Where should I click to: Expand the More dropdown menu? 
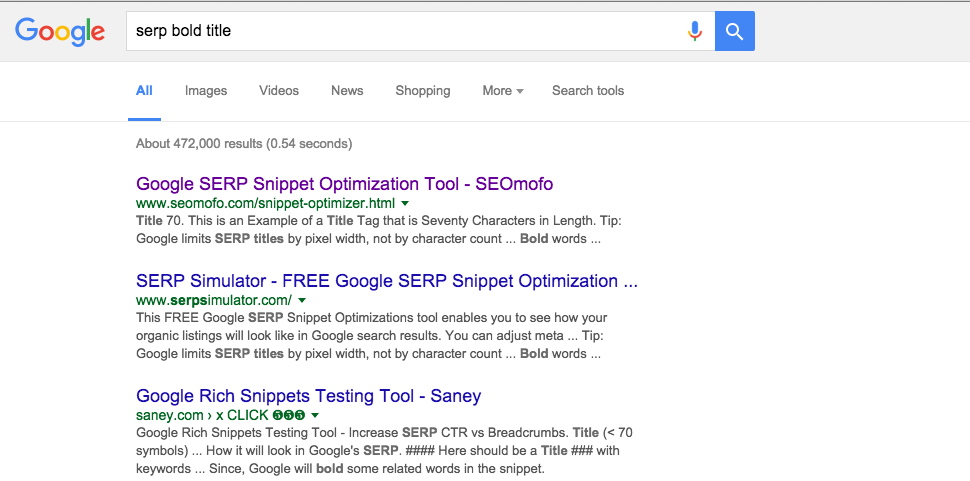(x=503, y=91)
